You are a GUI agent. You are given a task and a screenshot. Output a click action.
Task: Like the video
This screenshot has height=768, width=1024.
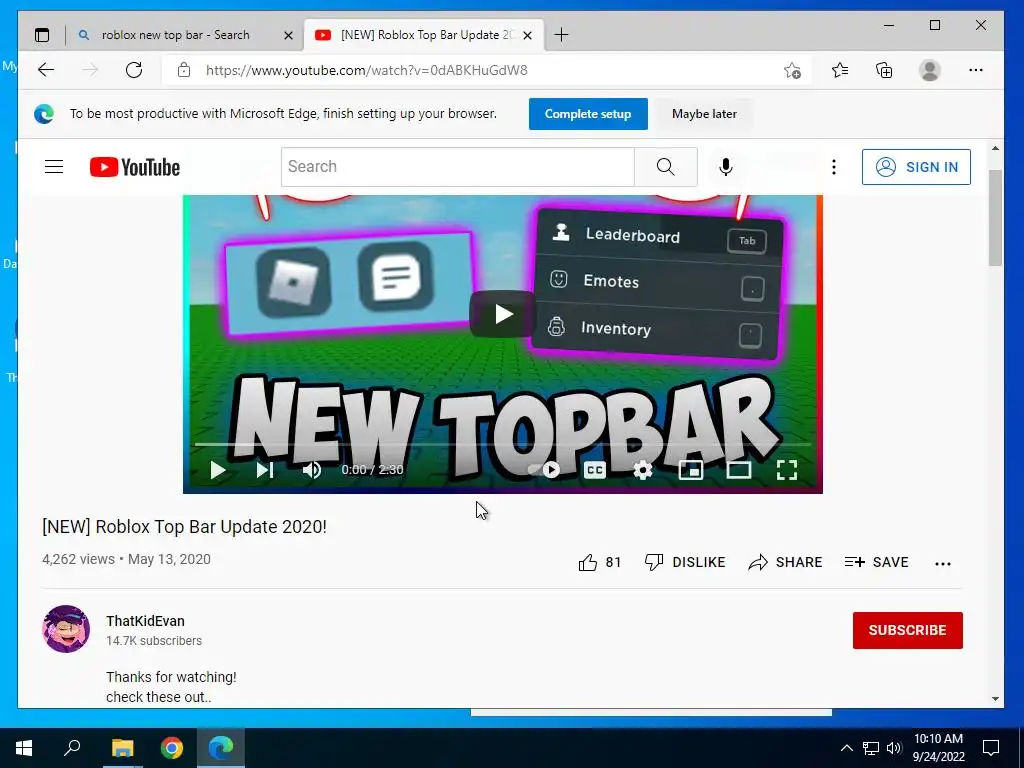click(600, 562)
